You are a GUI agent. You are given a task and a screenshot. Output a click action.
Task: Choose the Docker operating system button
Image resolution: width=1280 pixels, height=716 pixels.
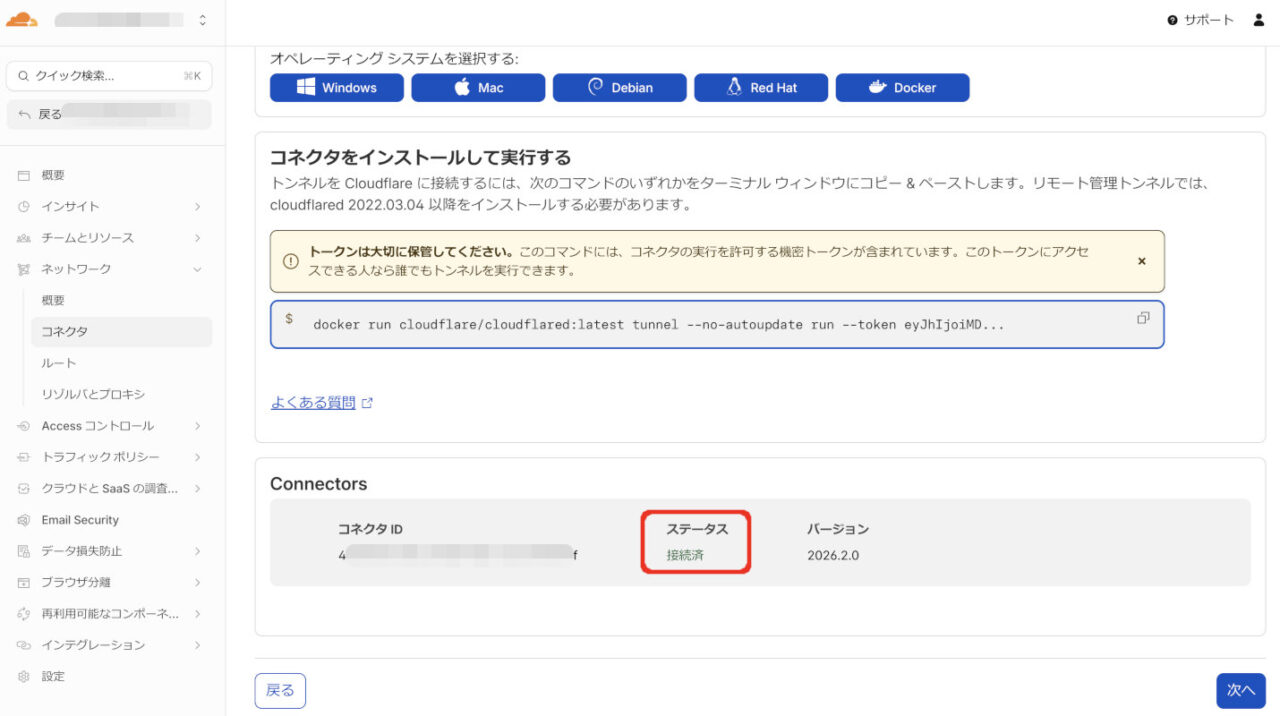[x=903, y=88]
